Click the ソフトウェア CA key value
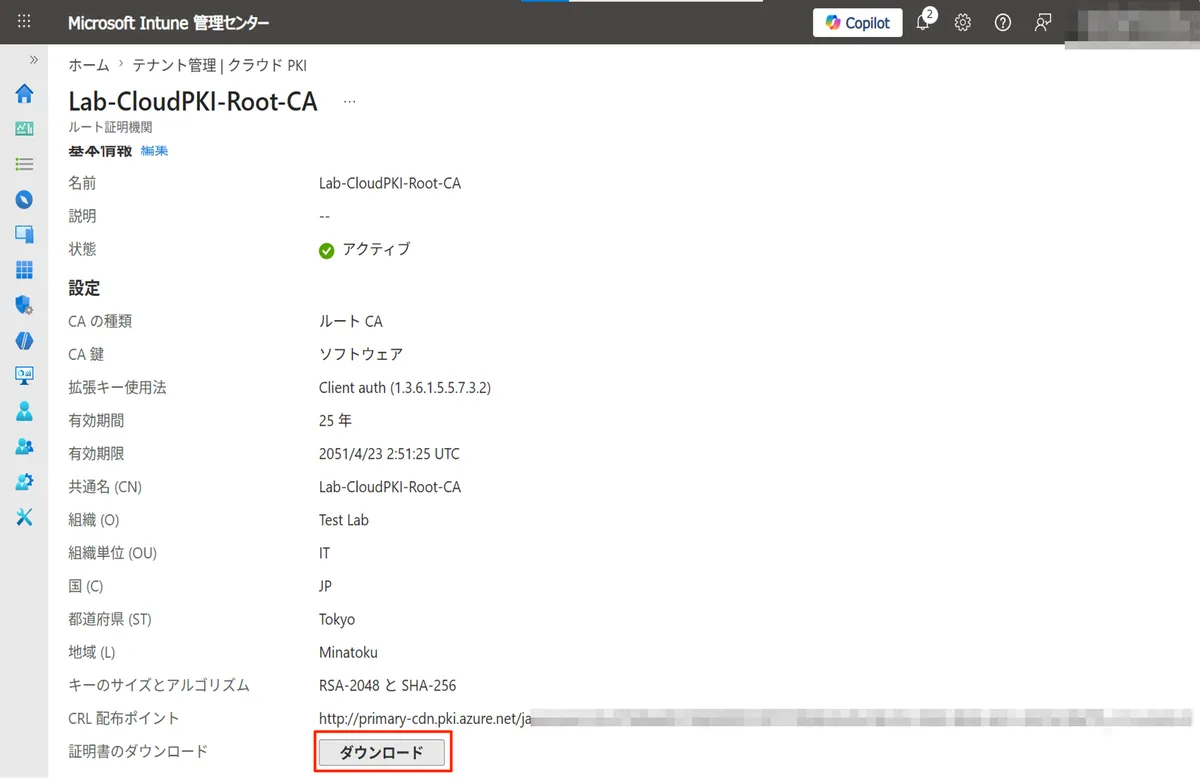This screenshot has width=1200, height=779. [x=361, y=354]
